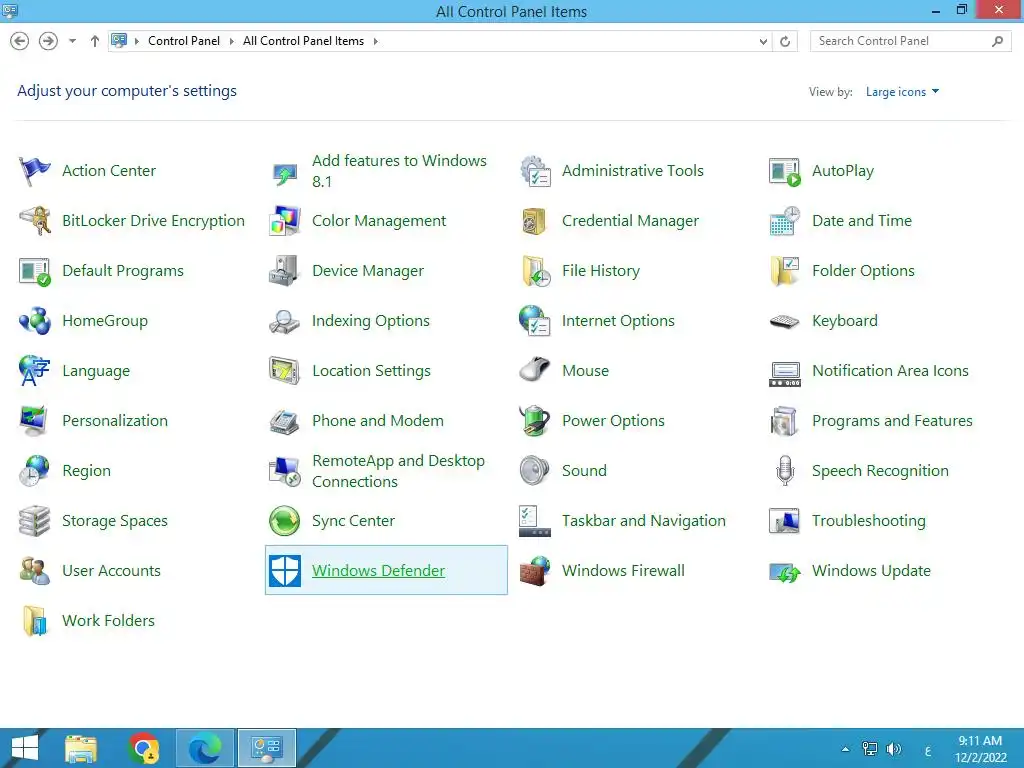Open the Action Center flag icon
The height and width of the screenshot is (768, 1024).
pos(35,171)
